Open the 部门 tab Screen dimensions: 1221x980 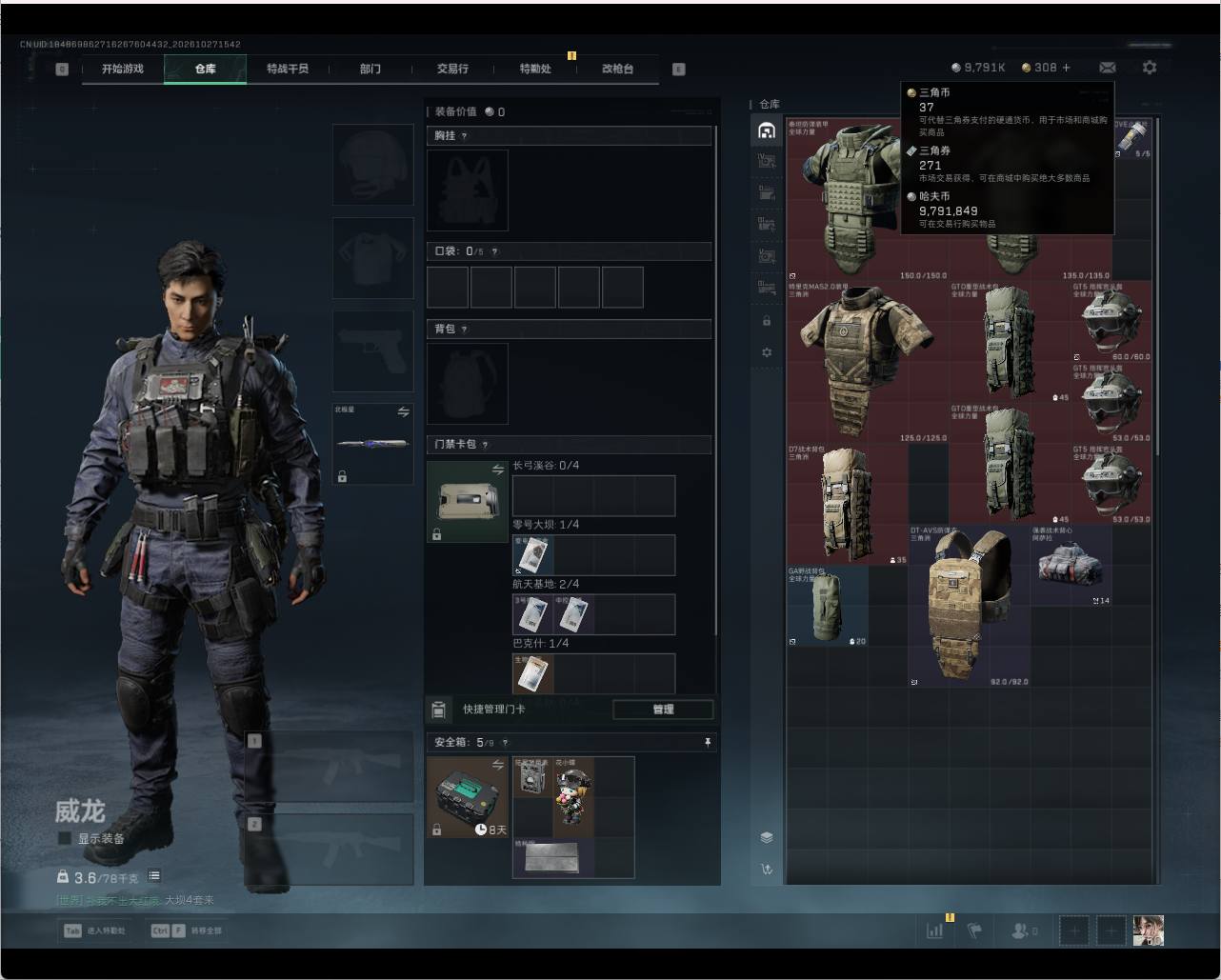point(370,69)
